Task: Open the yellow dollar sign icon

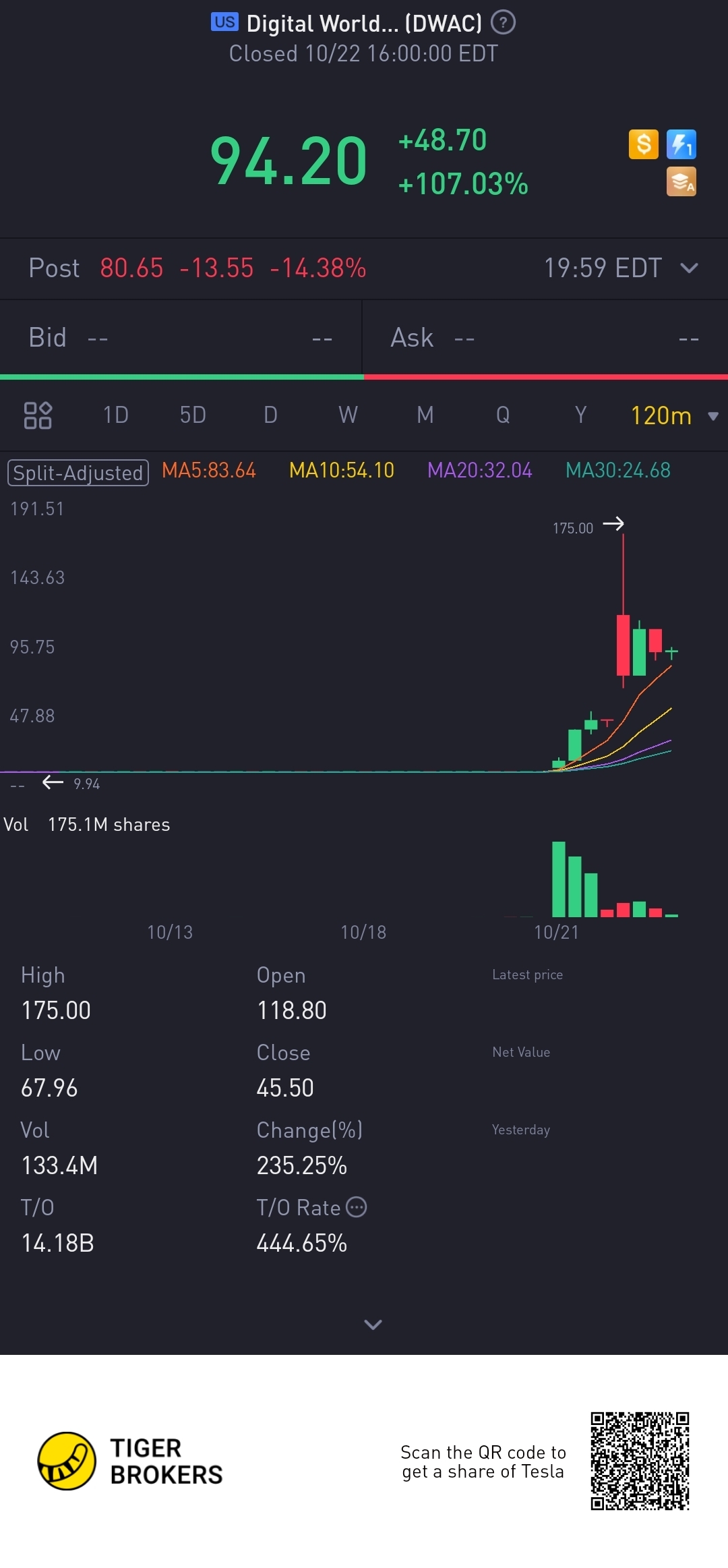Action: point(644,144)
